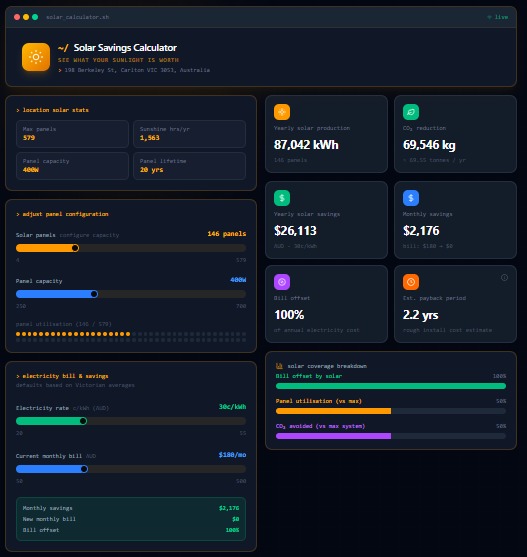Click the Bill offset row in summary box

tap(131, 530)
